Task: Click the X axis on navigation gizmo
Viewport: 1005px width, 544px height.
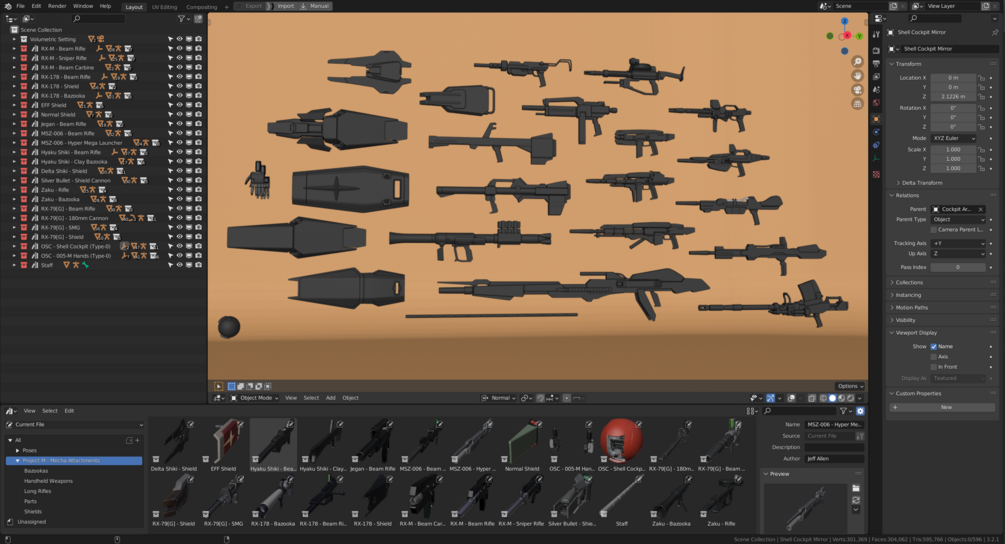Action: [x=847, y=36]
